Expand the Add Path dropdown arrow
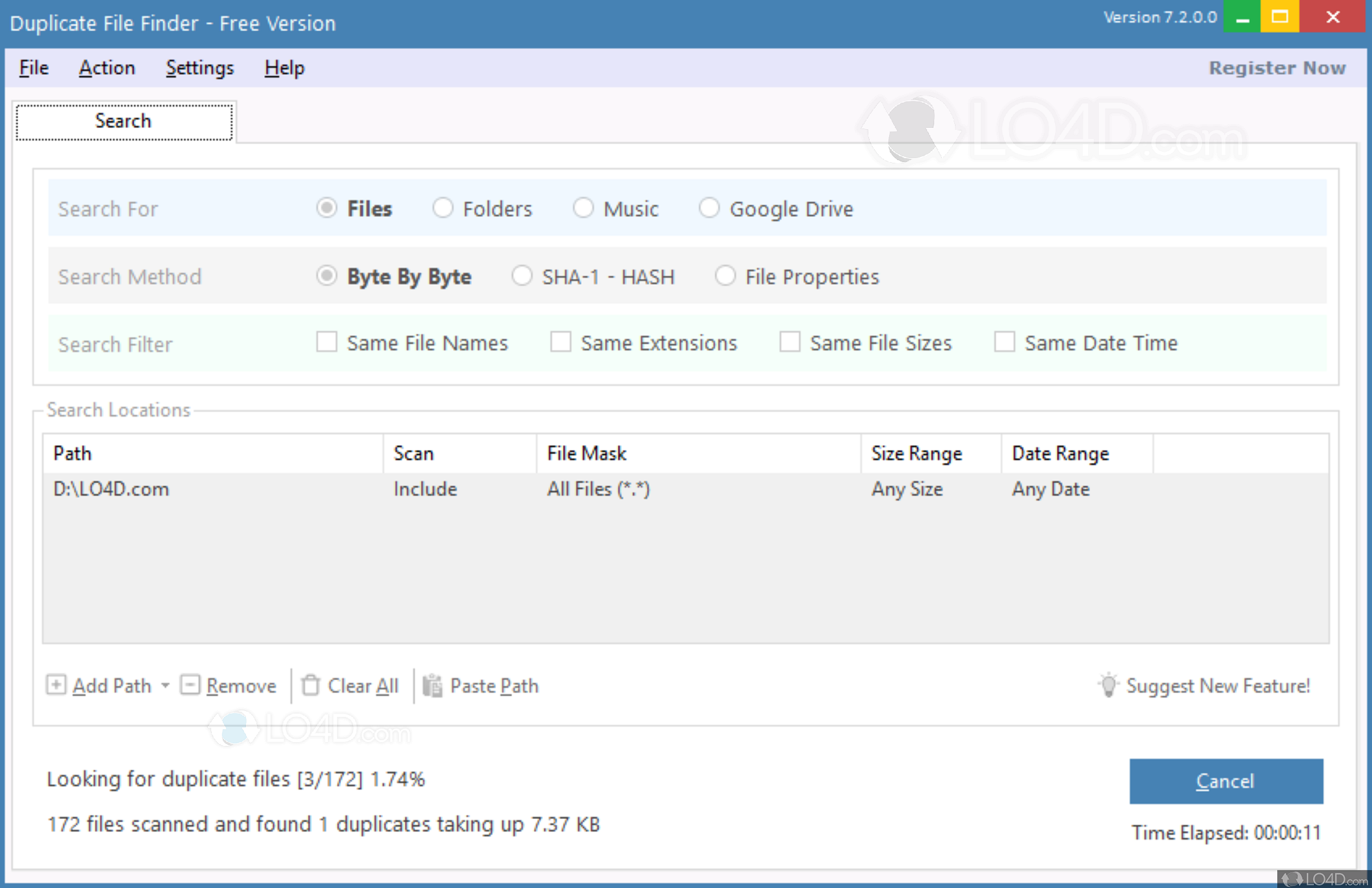1372x888 pixels. [165, 685]
